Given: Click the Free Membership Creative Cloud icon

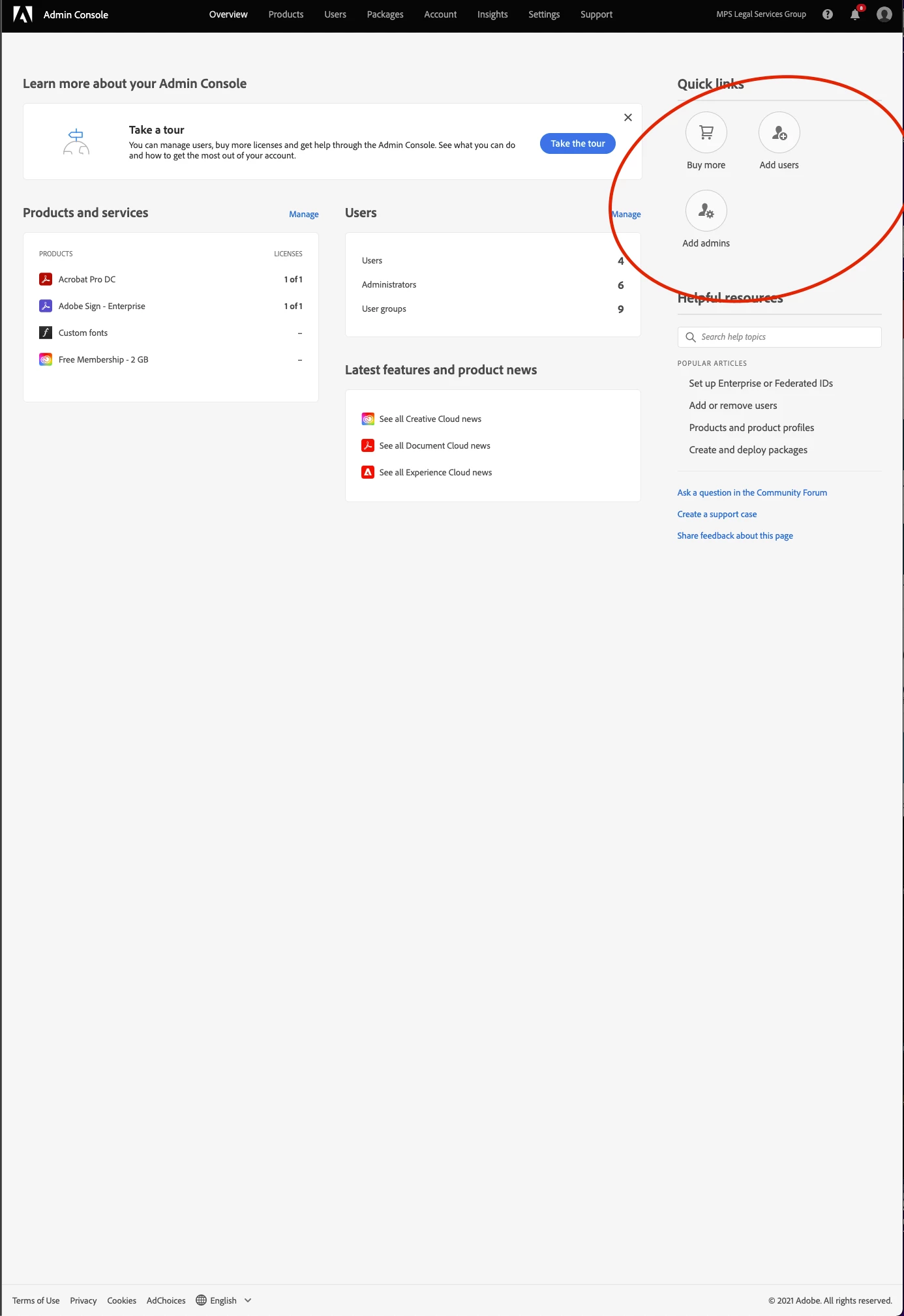Looking at the screenshot, I should [46, 359].
